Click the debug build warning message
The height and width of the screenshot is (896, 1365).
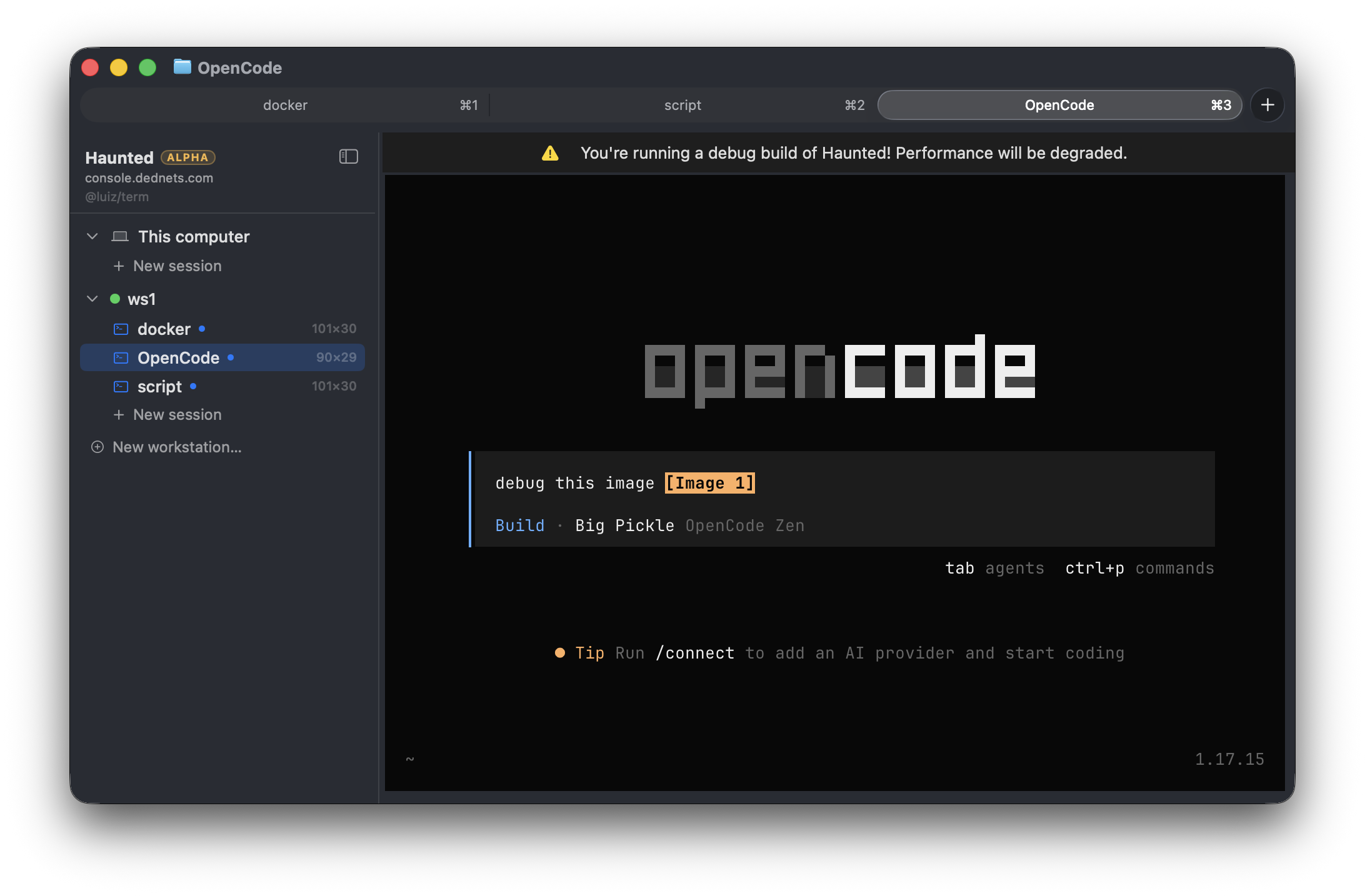coord(853,153)
